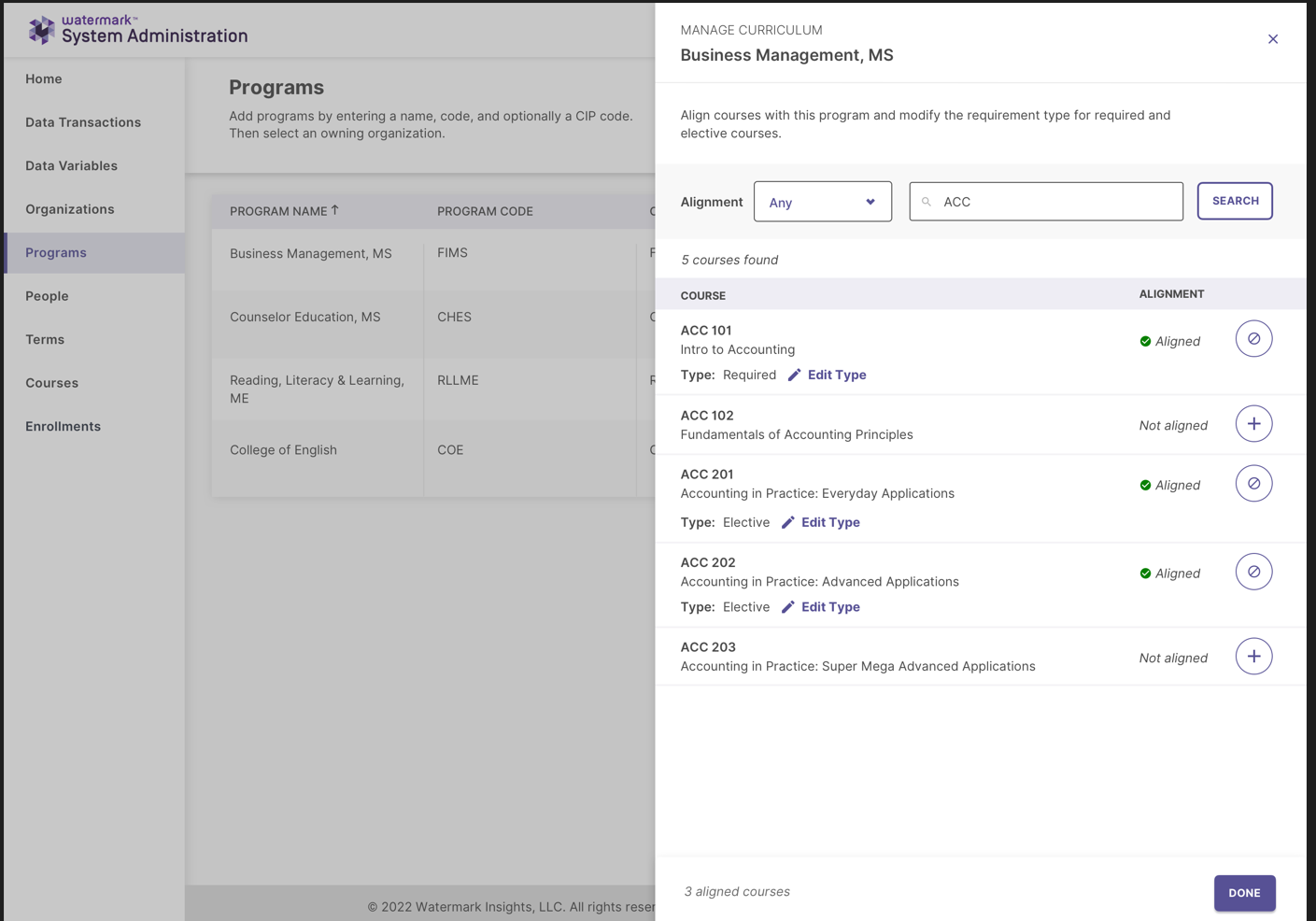Click the Watermark logo icon
This screenshot has height=921, width=1316.
coord(41,30)
